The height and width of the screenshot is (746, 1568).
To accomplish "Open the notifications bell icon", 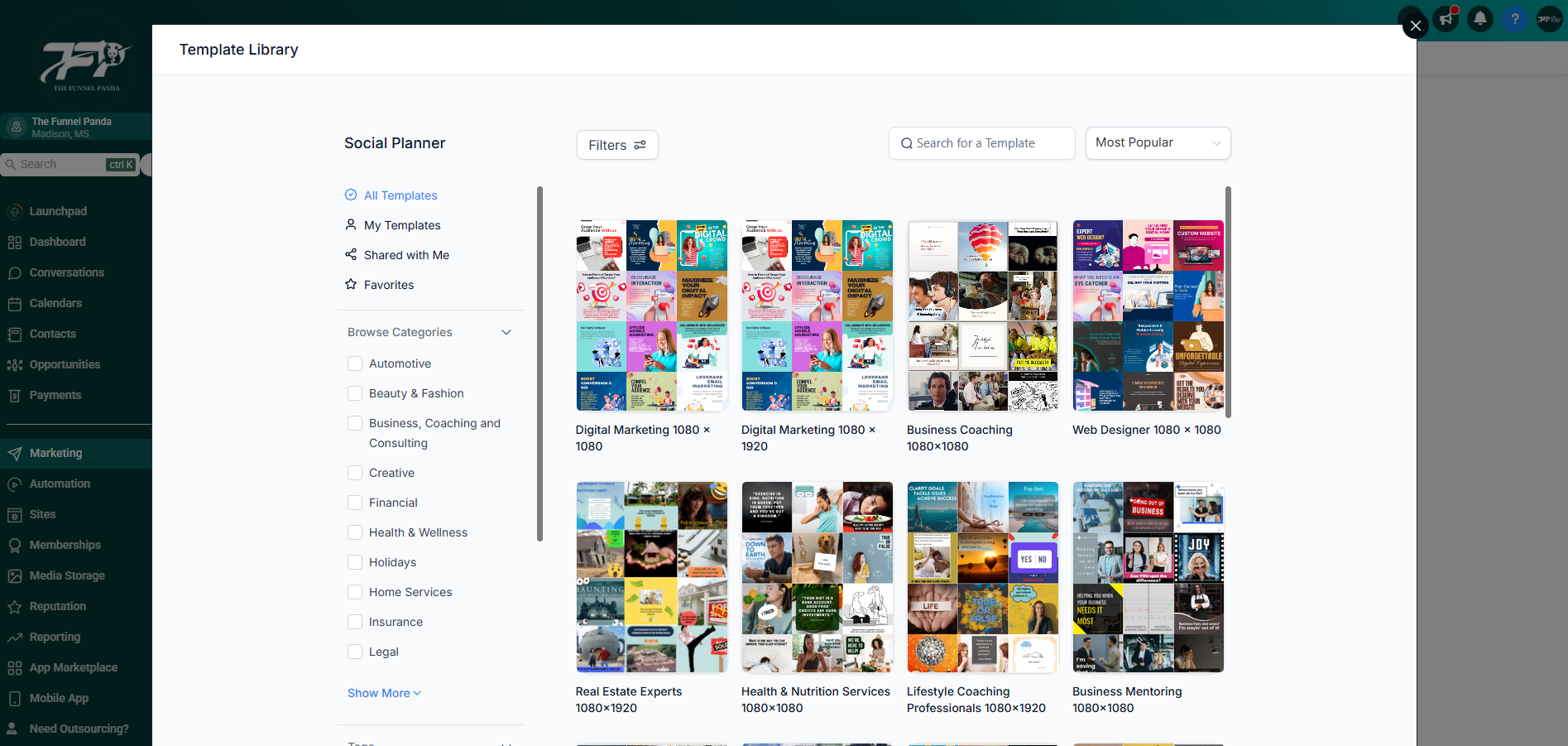I will click(x=1480, y=18).
